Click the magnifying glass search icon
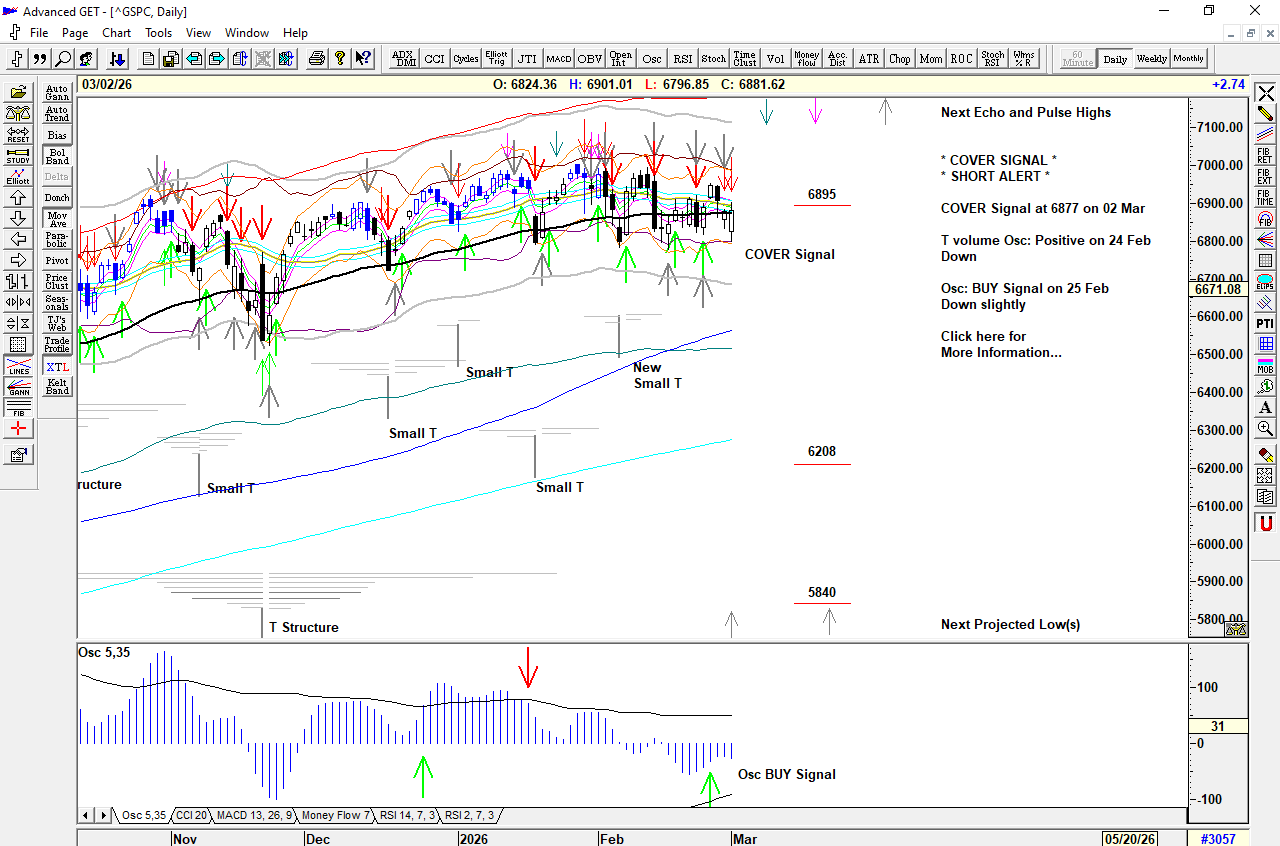The image size is (1280, 846). pos(63,59)
